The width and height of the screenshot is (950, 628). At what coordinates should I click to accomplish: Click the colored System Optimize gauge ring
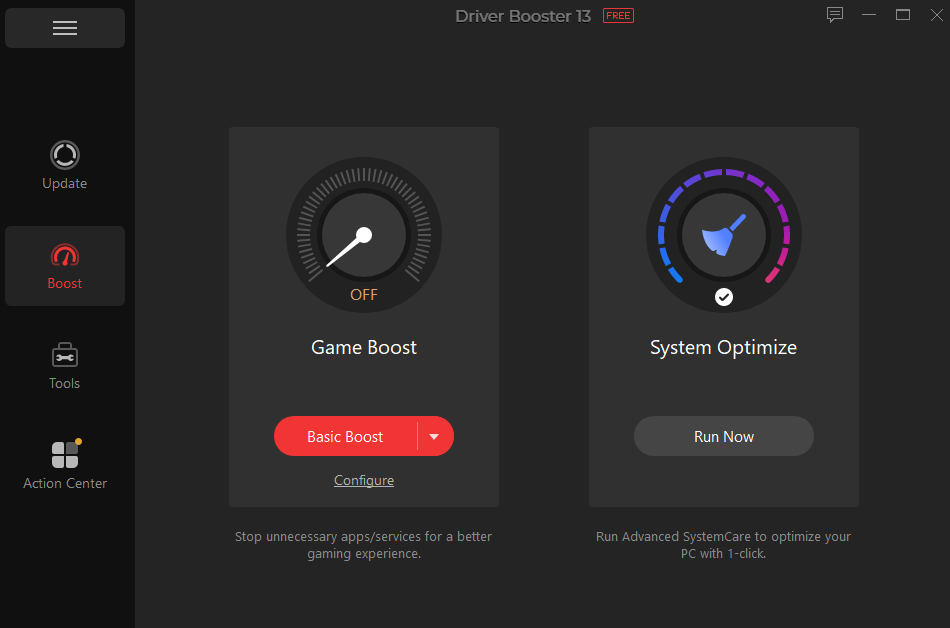pyautogui.click(x=723, y=172)
